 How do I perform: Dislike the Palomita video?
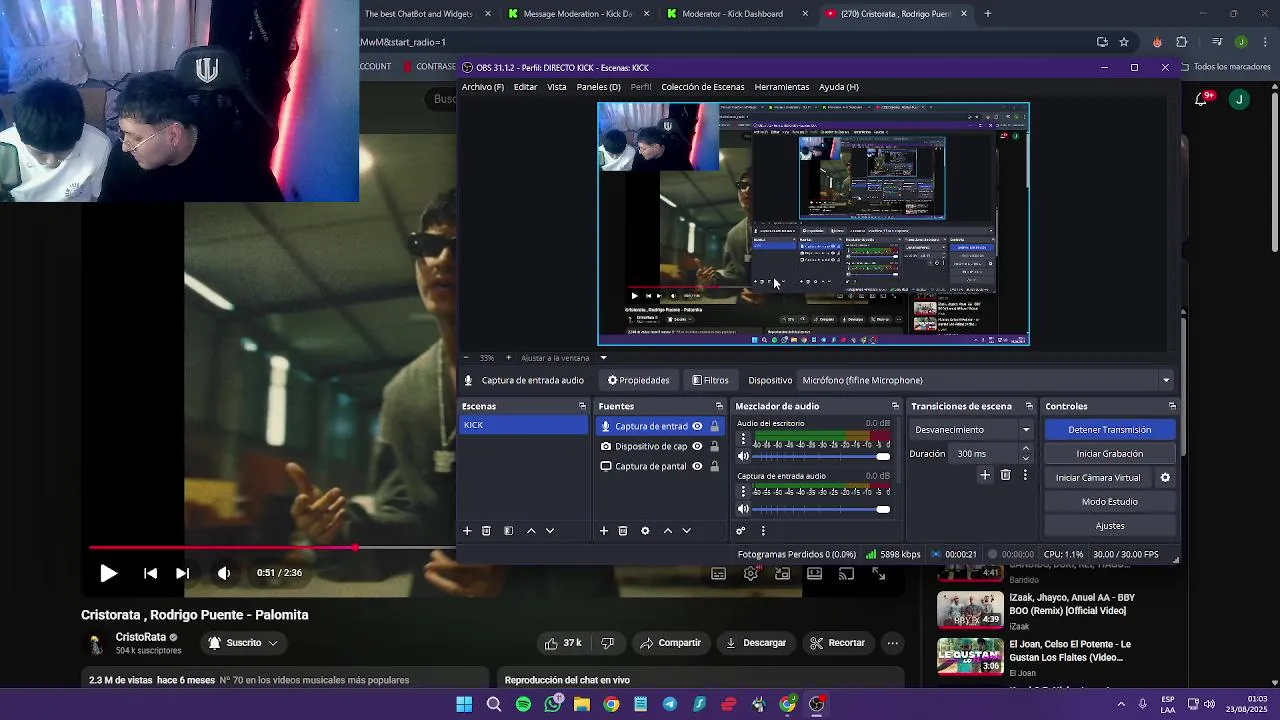click(607, 643)
